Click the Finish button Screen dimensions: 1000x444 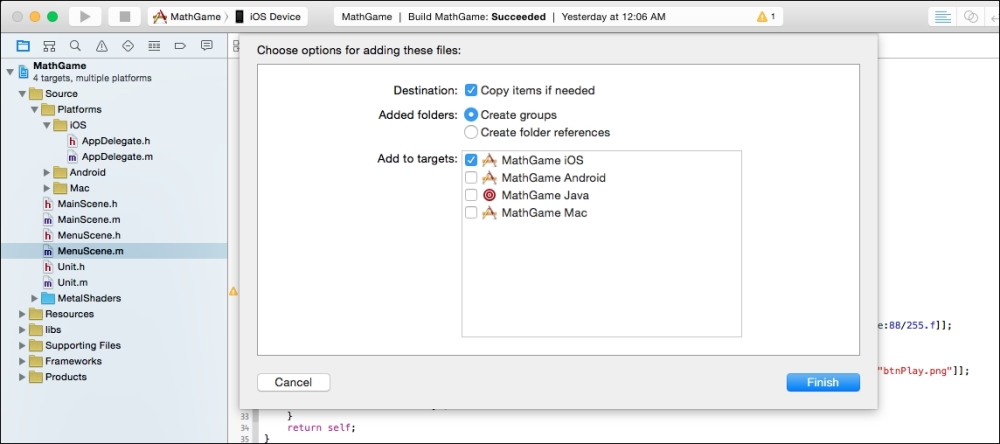point(822,382)
